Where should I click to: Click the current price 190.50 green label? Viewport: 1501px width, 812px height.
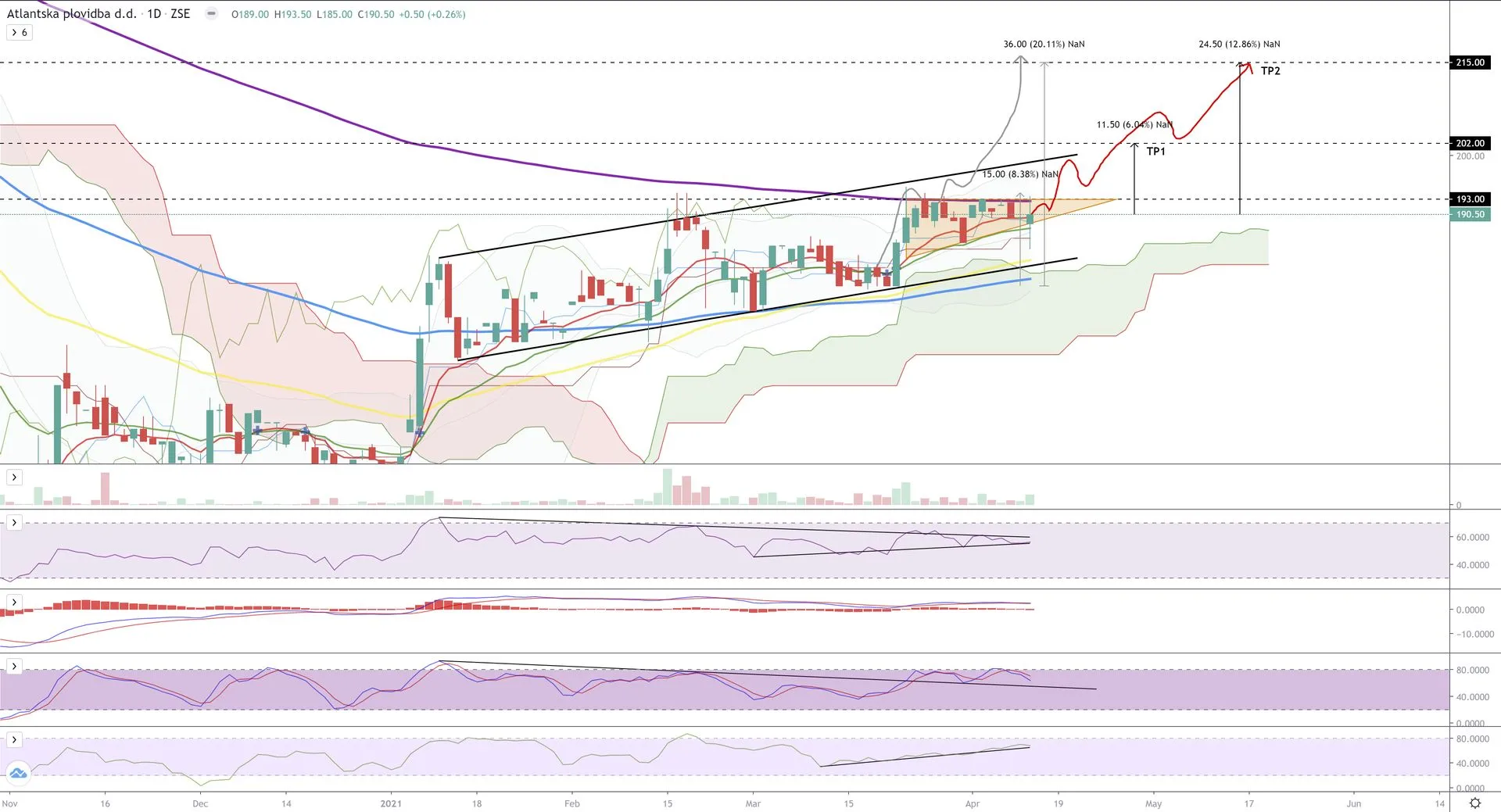click(1470, 214)
